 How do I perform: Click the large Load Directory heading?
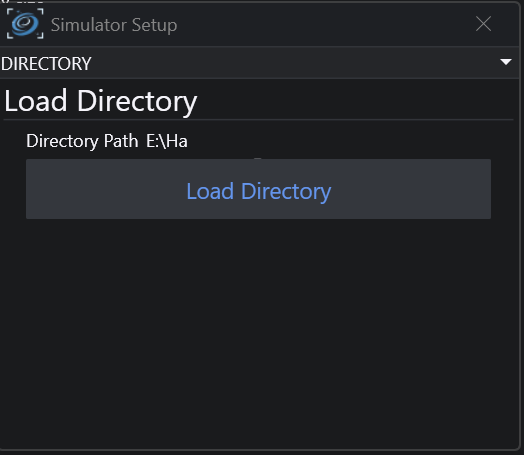[101, 101]
